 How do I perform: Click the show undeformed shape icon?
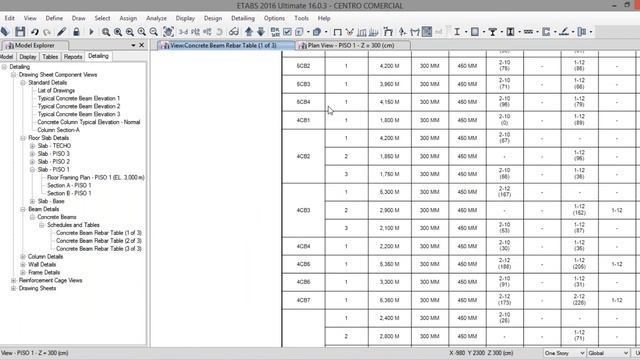pyautogui.click(x=338, y=32)
